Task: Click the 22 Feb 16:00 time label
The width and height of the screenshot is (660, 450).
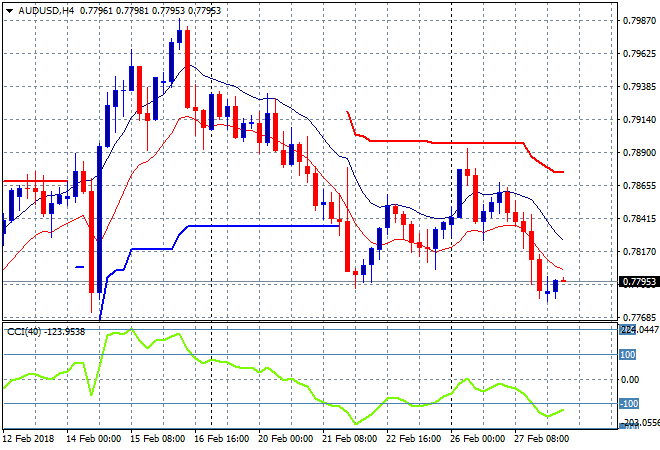Action: tap(413, 439)
